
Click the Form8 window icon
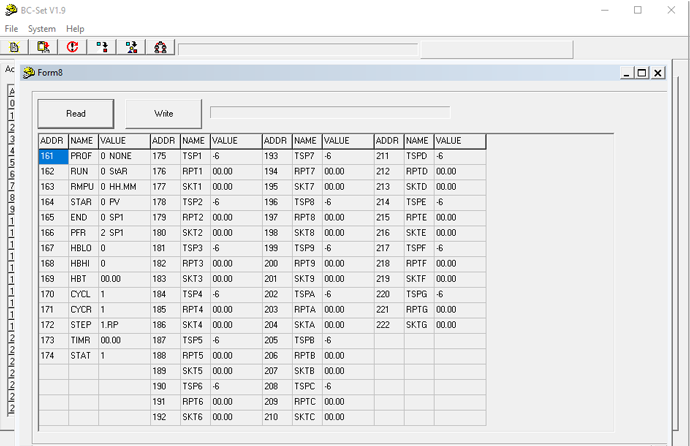click(x=29, y=73)
